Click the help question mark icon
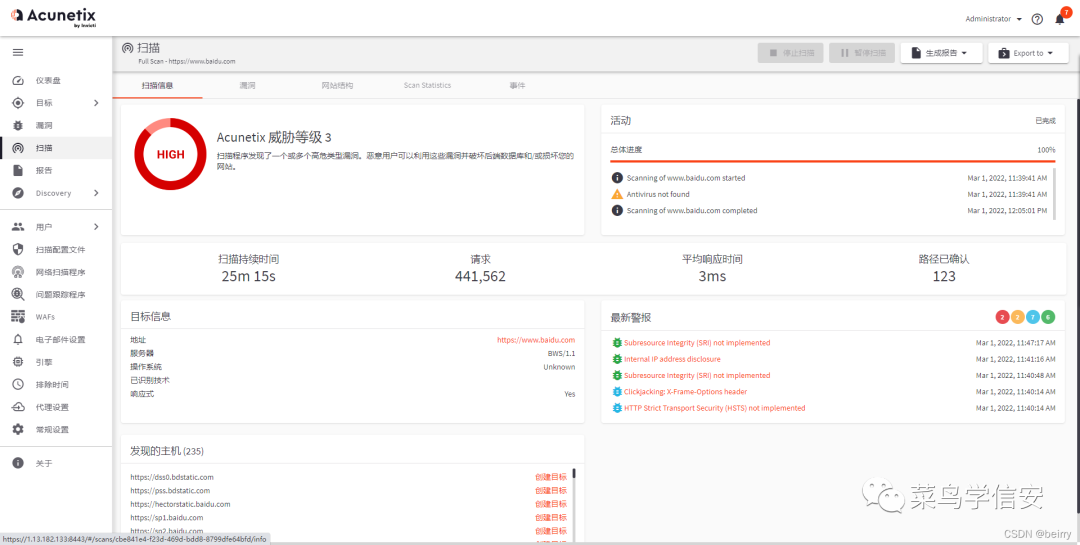Image resolution: width=1080 pixels, height=545 pixels. pos(1037,19)
